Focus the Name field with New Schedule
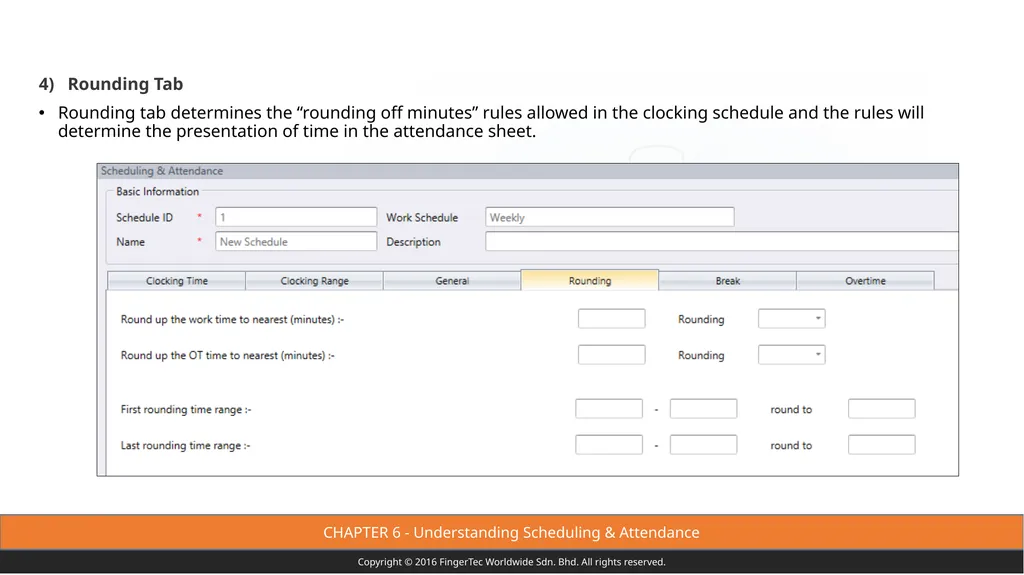 (x=296, y=241)
